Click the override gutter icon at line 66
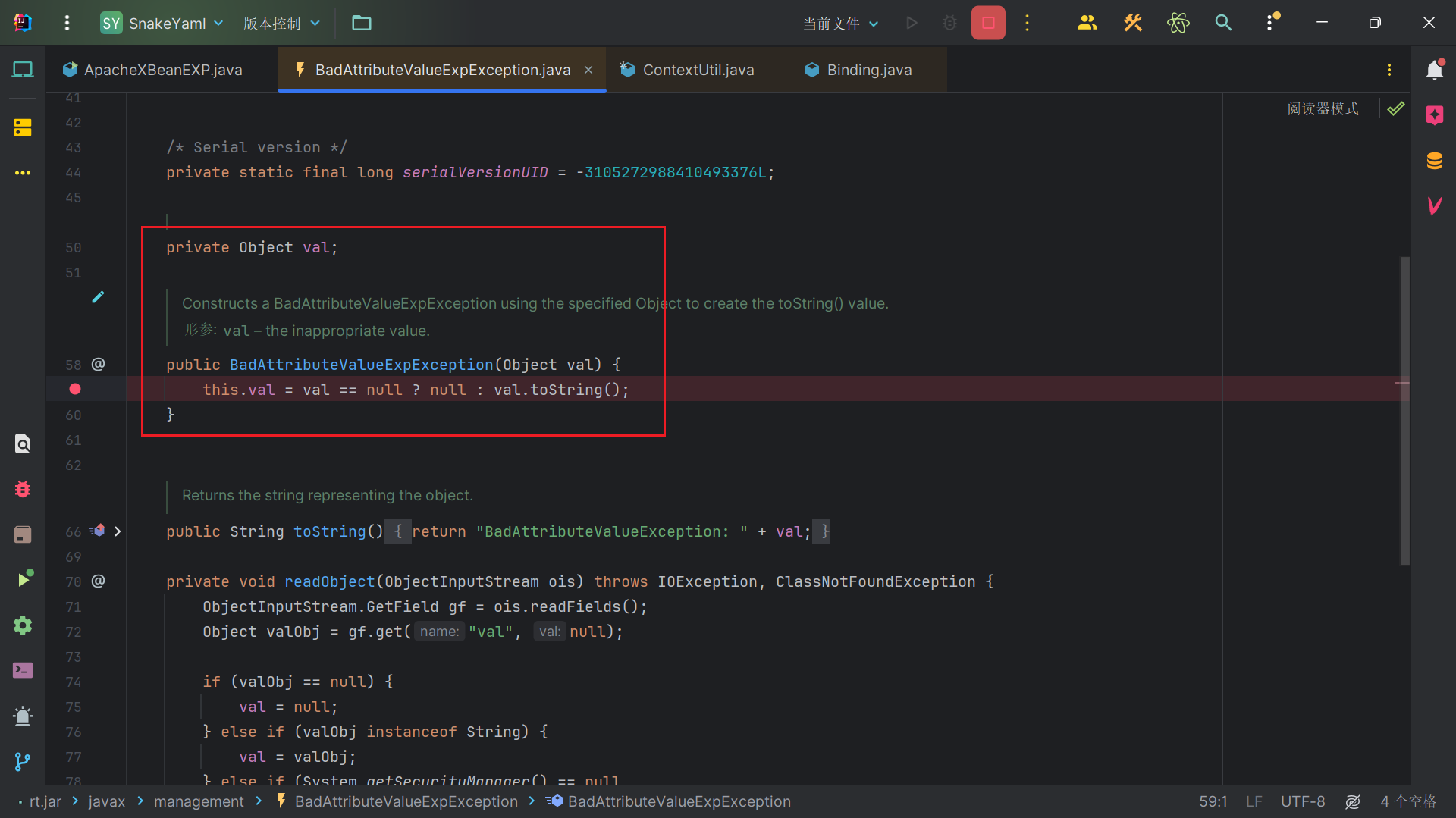1456x818 pixels. coord(97,531)
